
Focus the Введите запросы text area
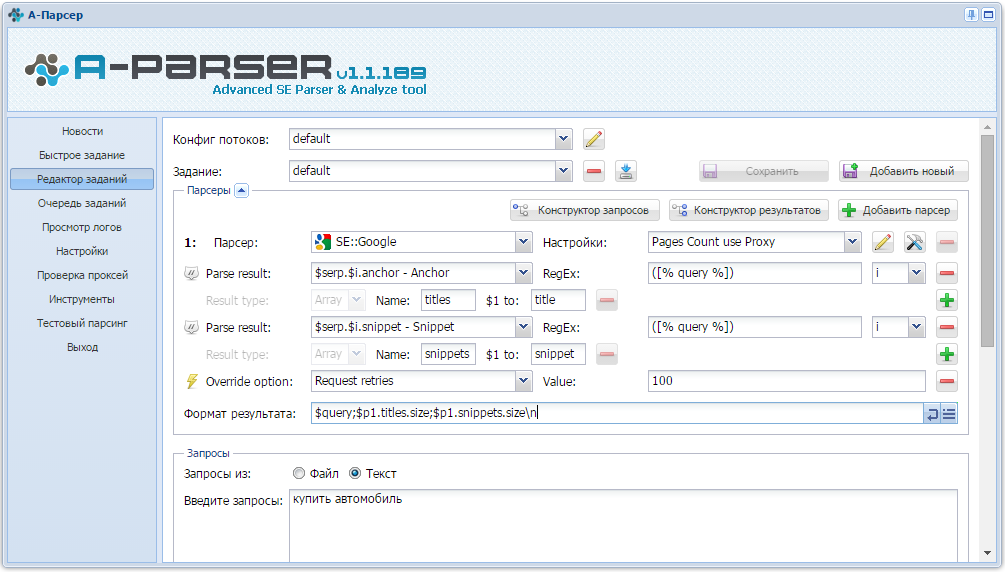[x=623, y=526]
